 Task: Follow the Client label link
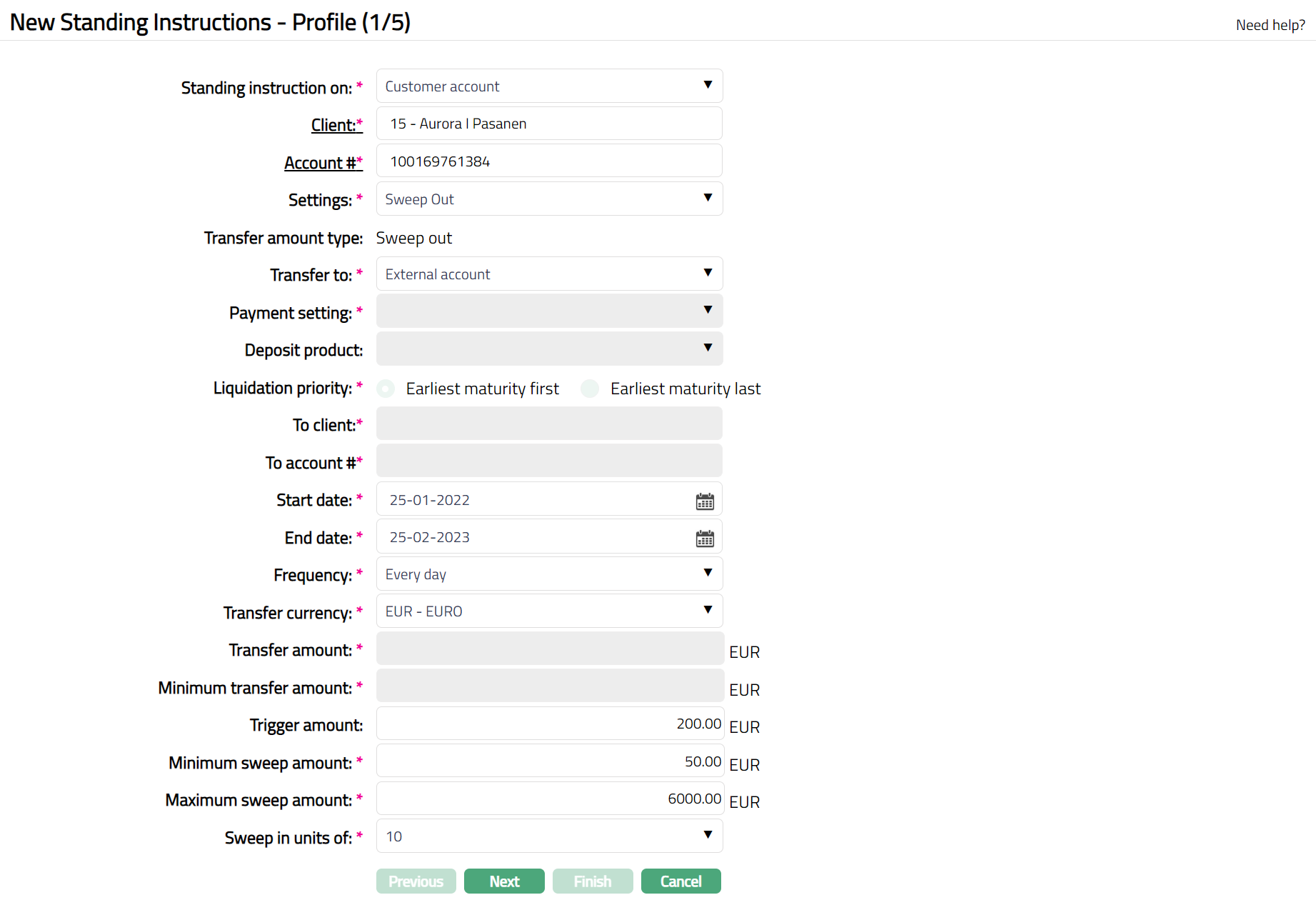click(x=333, y=125)
